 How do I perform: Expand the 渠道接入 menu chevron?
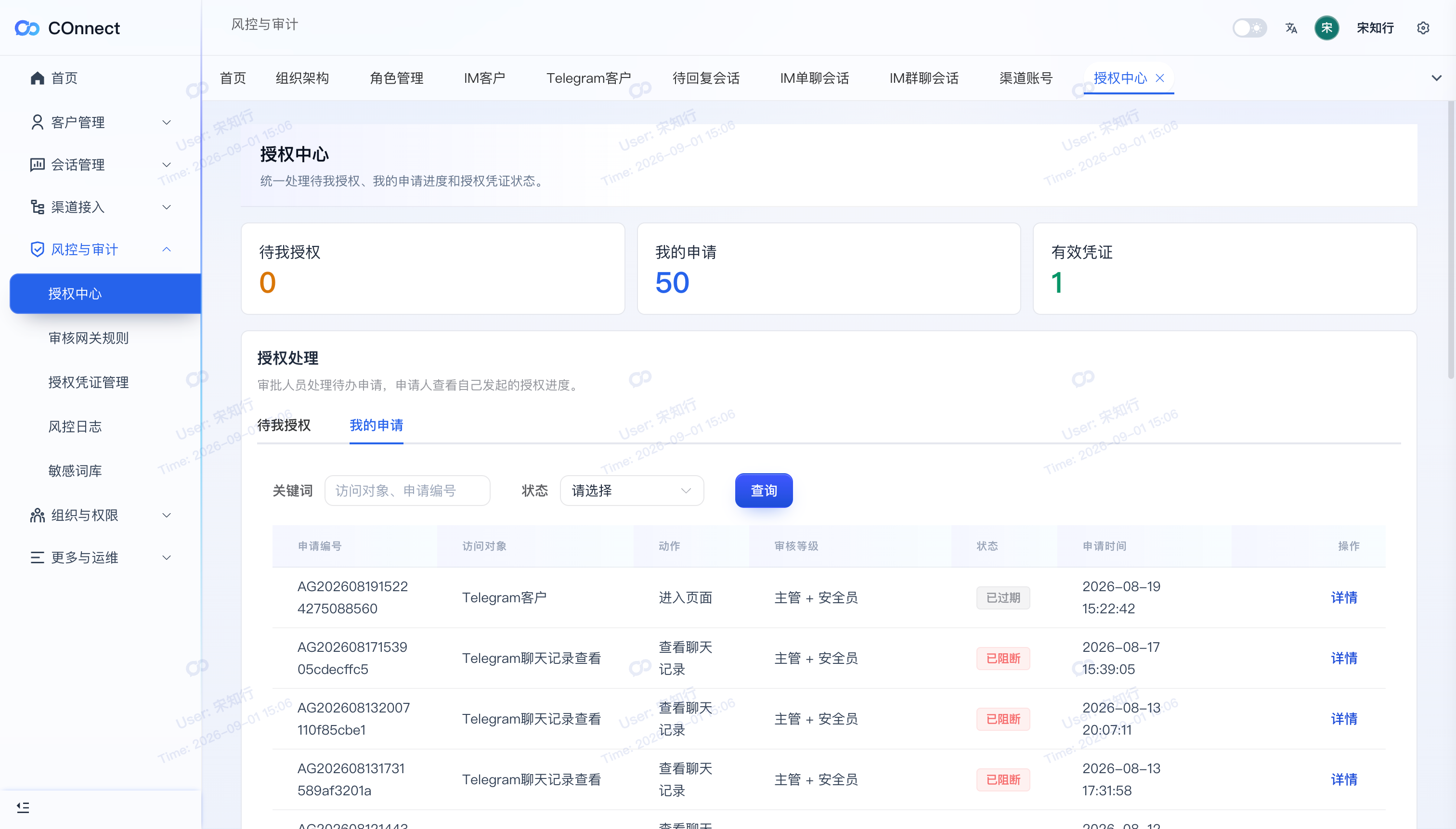point(166,207)
